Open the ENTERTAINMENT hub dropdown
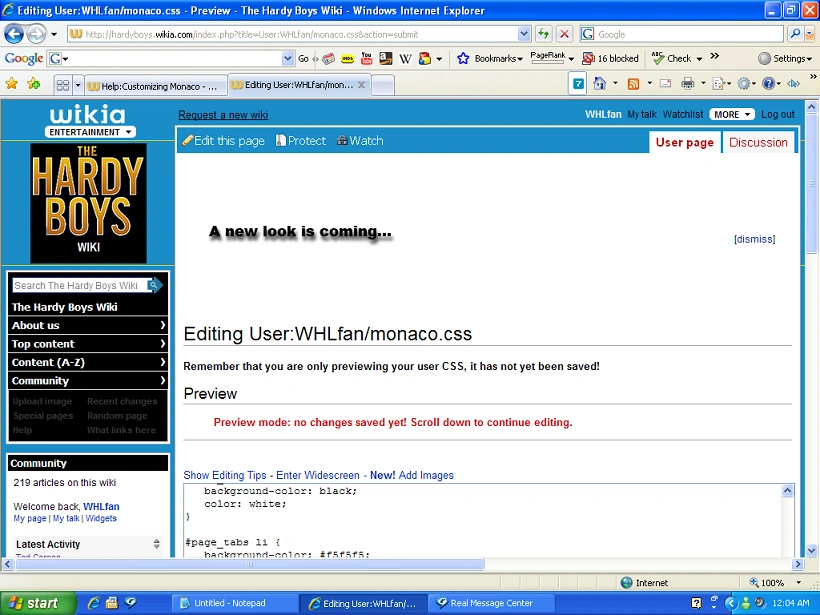 coord(90,132)
